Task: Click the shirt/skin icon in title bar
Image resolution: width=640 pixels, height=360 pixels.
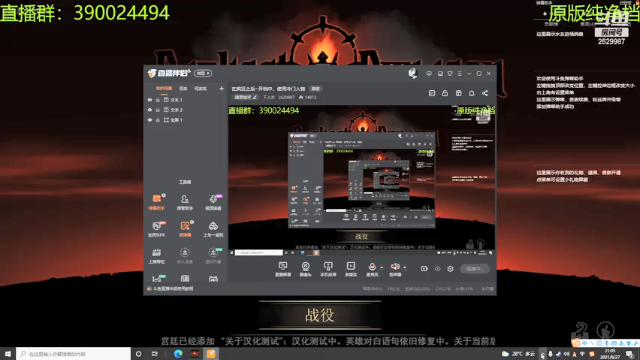Action: coord(450,73)
